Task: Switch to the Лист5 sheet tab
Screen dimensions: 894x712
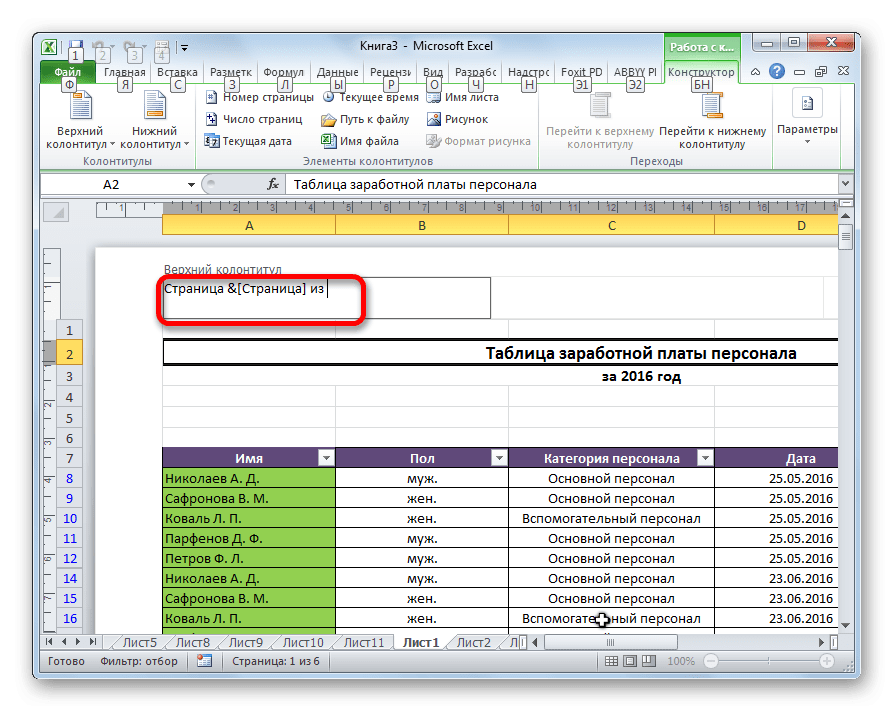Action: (x=139, y=642)
